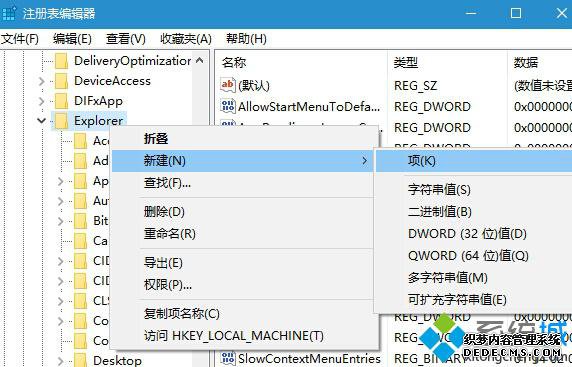The width and height of the screenshot is (572, 367).
Task: Select 可扩充字符串值(E) in the submenu
Action: 474,300
